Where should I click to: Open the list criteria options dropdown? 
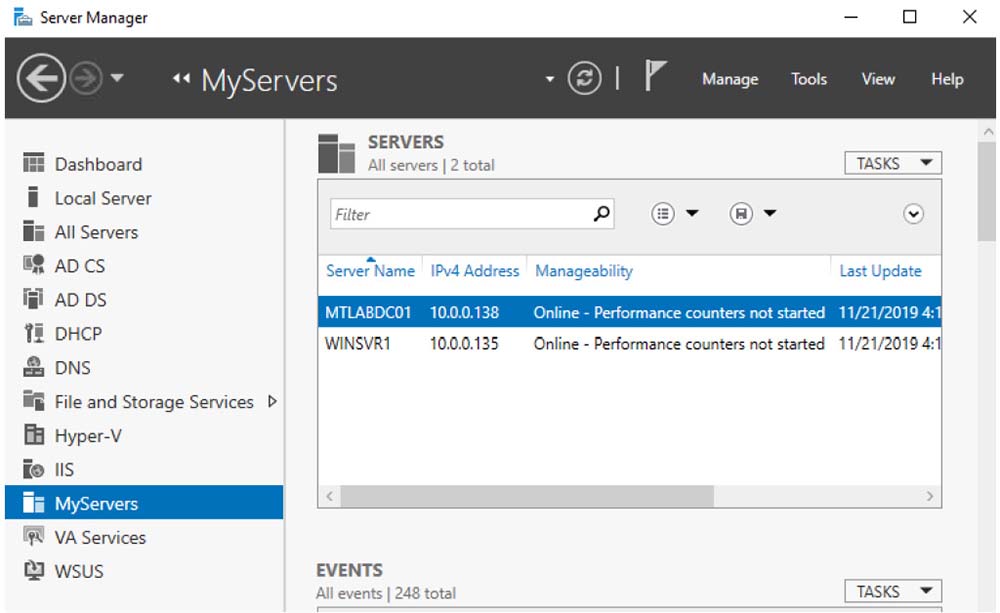675,213
